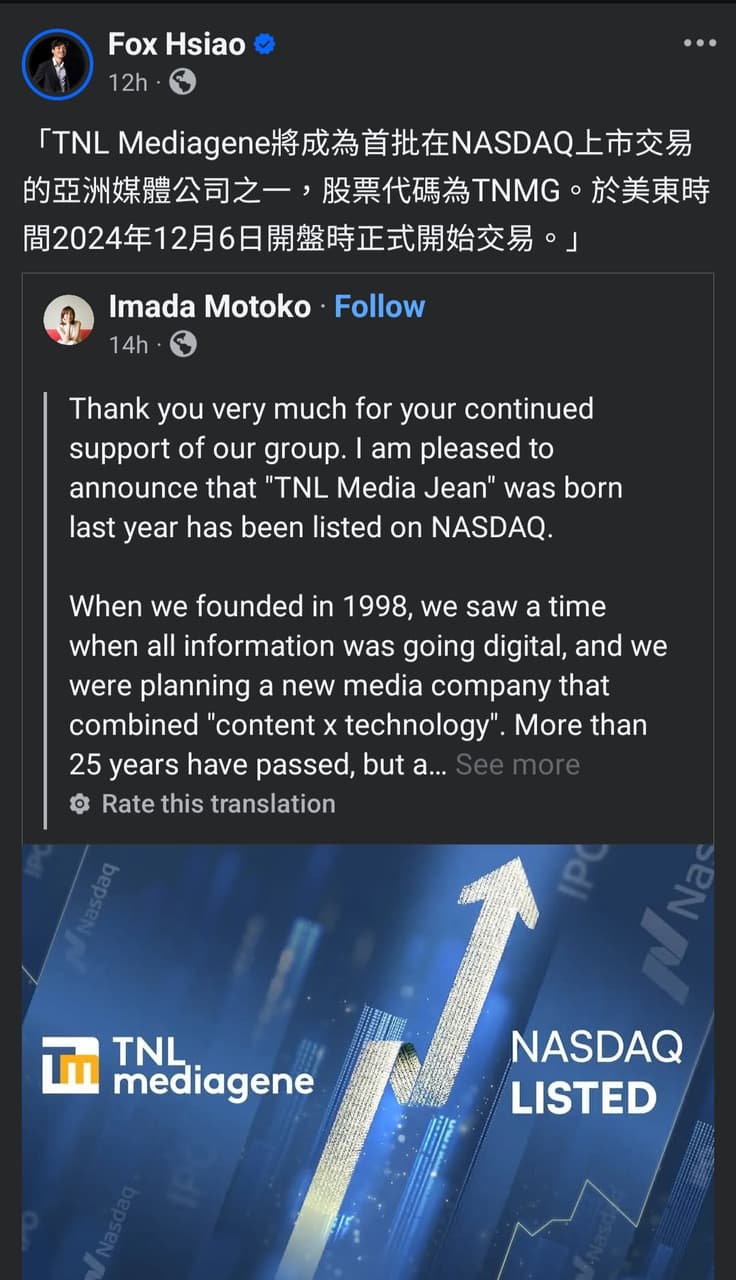Click the globe privacy icon beside 14h

(183, 344)
